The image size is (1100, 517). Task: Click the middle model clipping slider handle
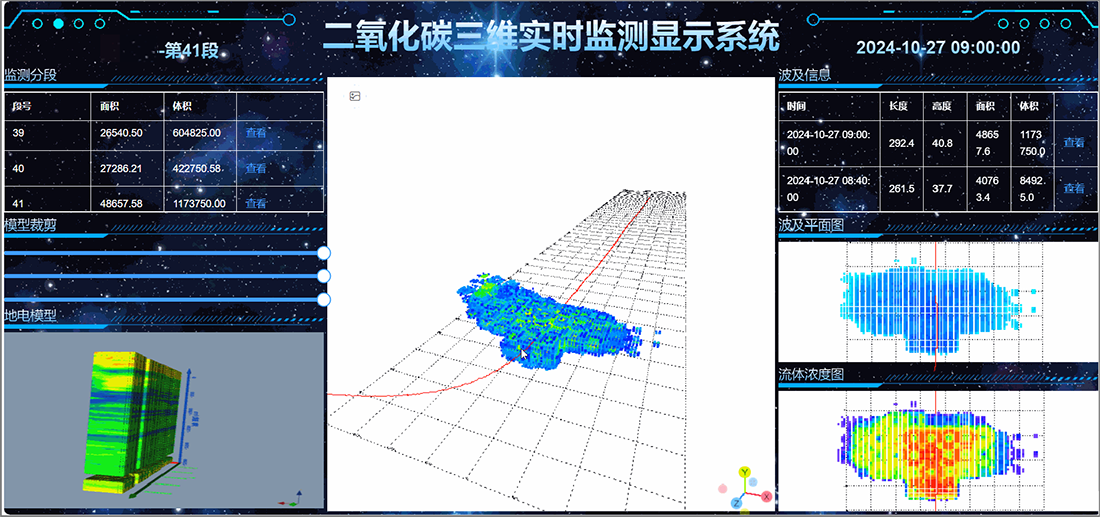[x=323, y=276]
